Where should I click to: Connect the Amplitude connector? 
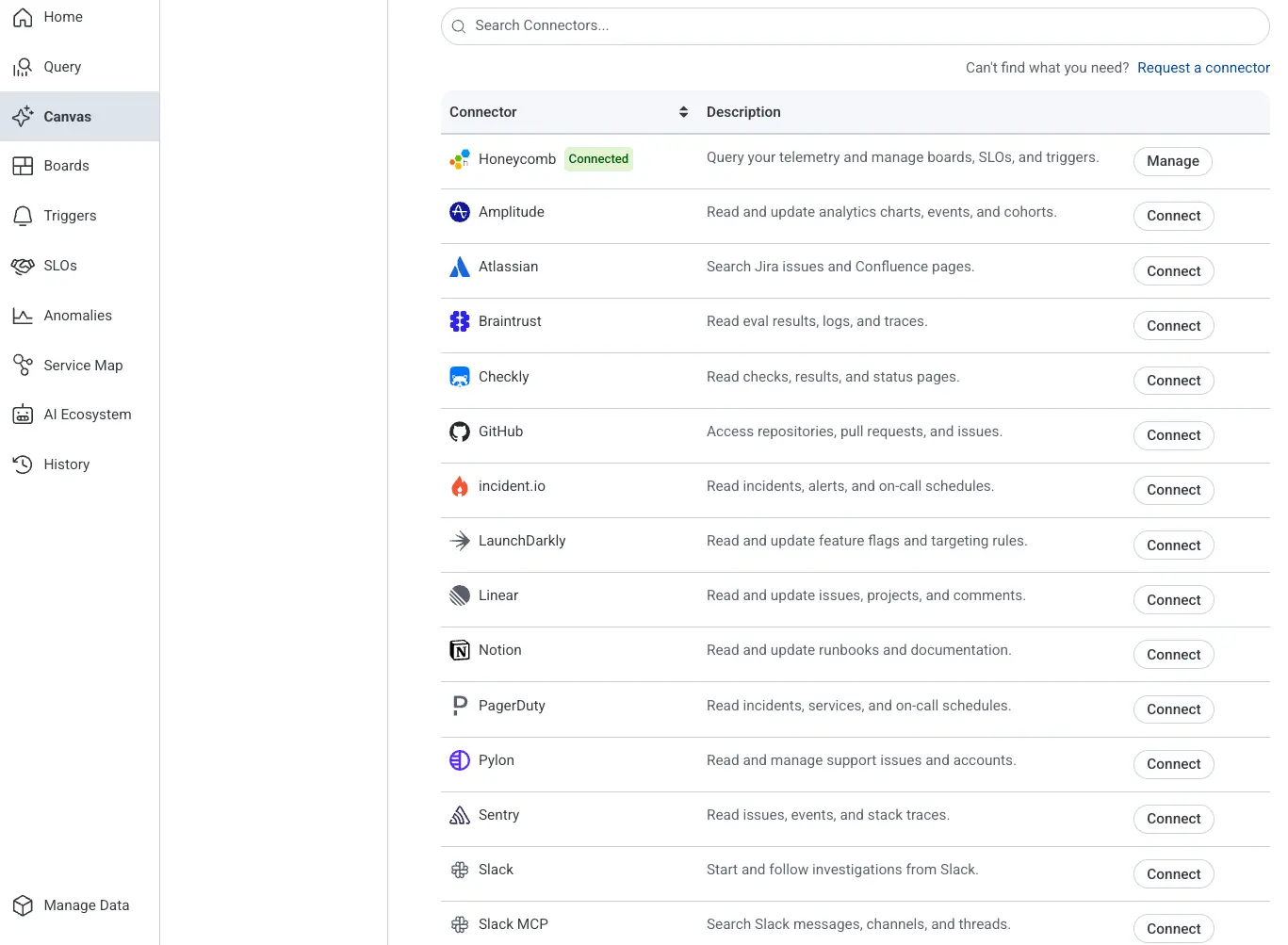[x=1174, y=216]
